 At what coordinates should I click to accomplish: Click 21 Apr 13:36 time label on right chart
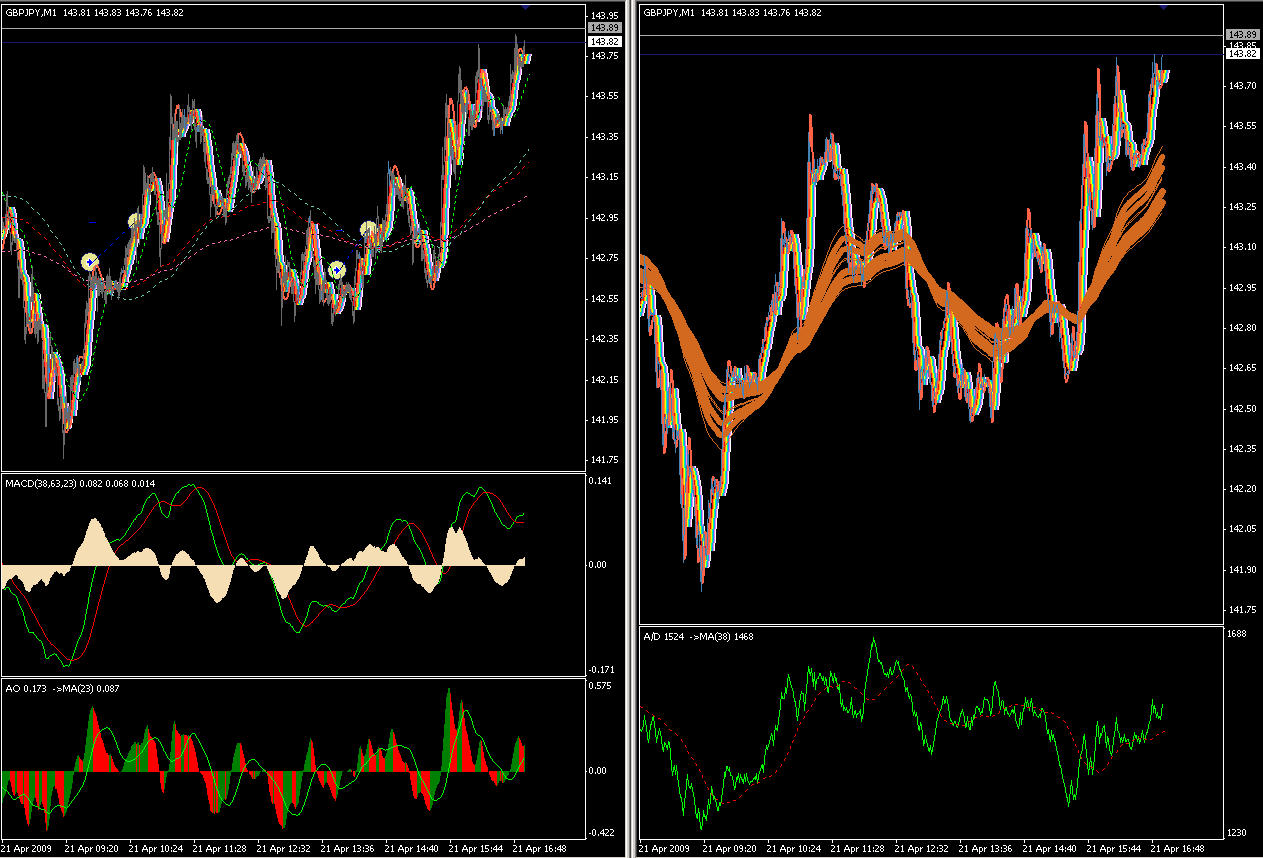[x=986, y=848]
